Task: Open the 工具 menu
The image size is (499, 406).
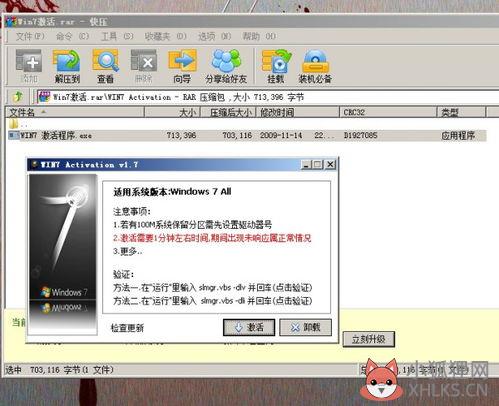Action: 117,36
